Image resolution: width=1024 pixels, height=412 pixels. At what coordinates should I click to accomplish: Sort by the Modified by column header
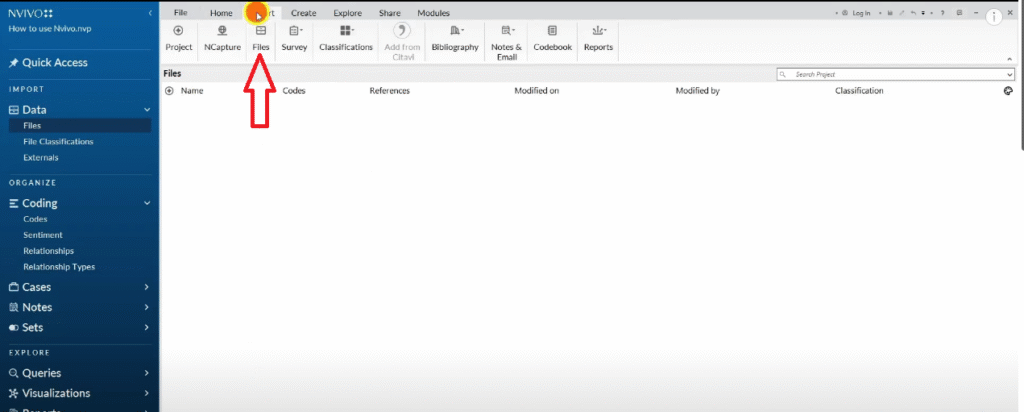(697, 91)
